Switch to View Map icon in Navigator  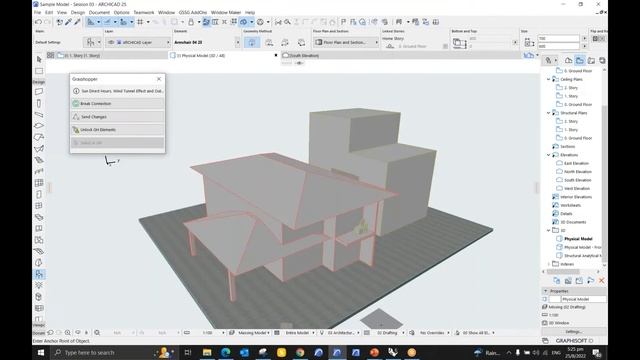pos(580,60)
